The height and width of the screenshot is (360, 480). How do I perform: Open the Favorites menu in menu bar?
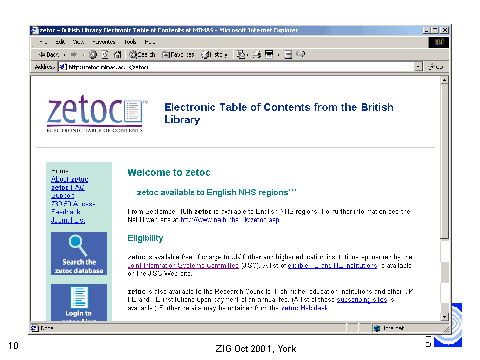(x=104, y=42)
